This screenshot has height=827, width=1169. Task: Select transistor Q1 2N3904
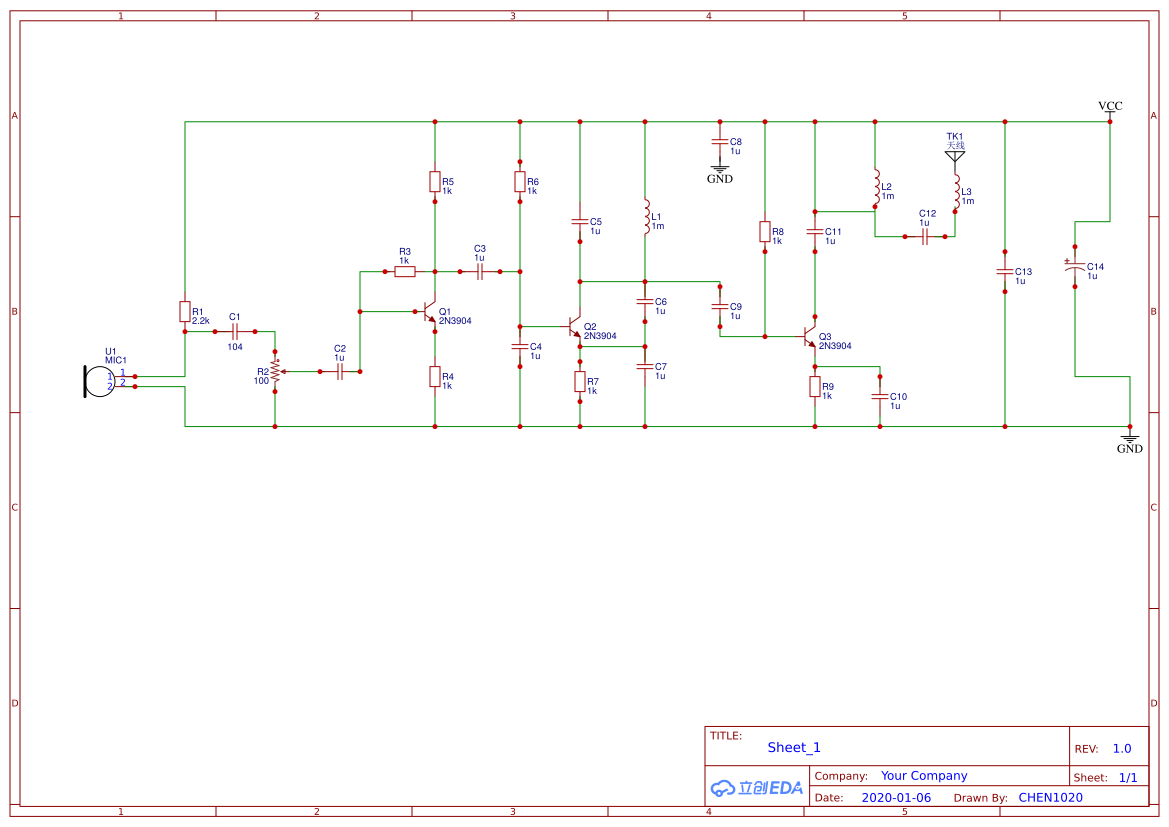click(x=428, y=312)
